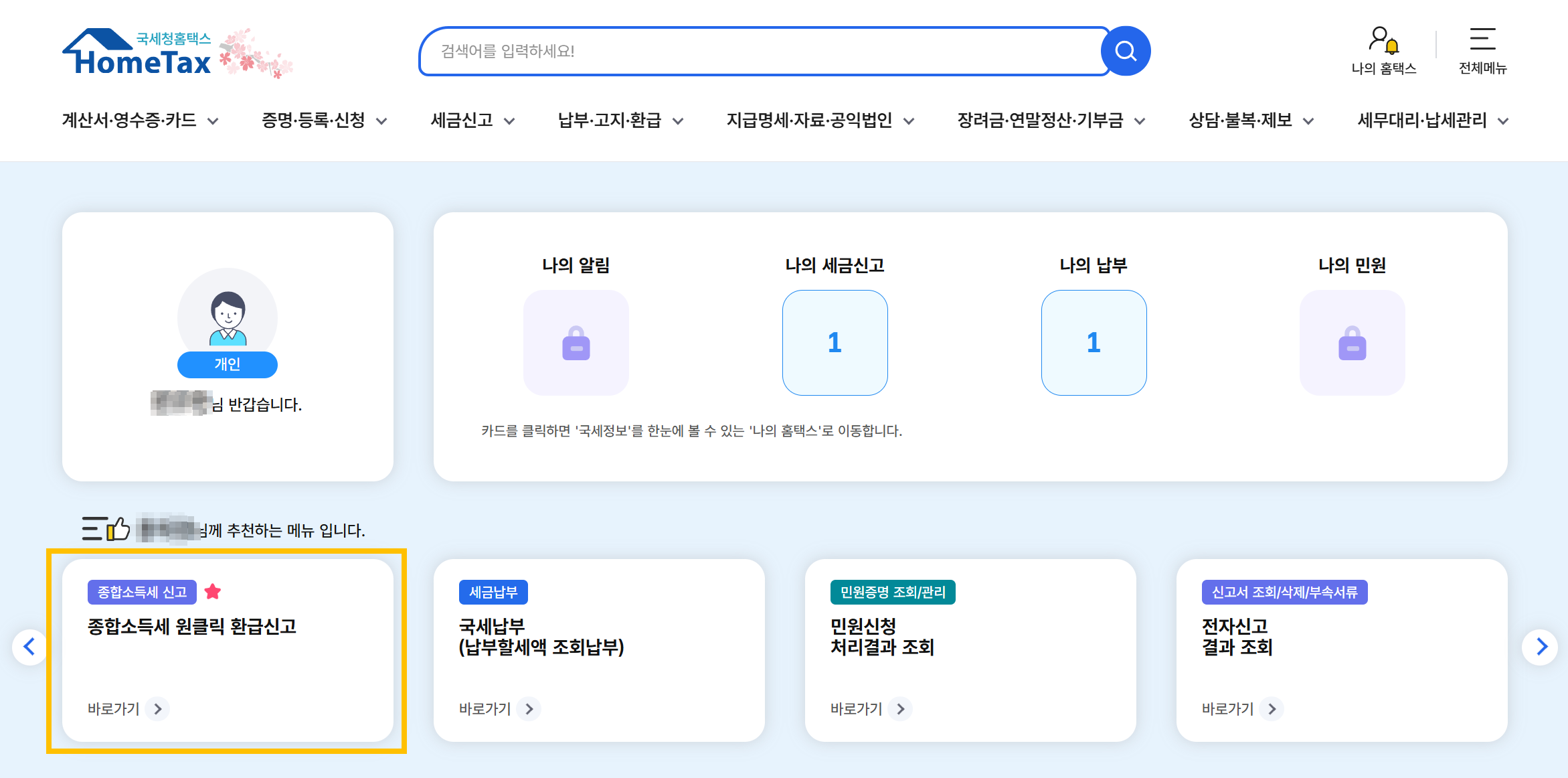Open the 전체메뉴 hamburger icon
This screenshot has width=1568, height=778.
pos(1482,39)
